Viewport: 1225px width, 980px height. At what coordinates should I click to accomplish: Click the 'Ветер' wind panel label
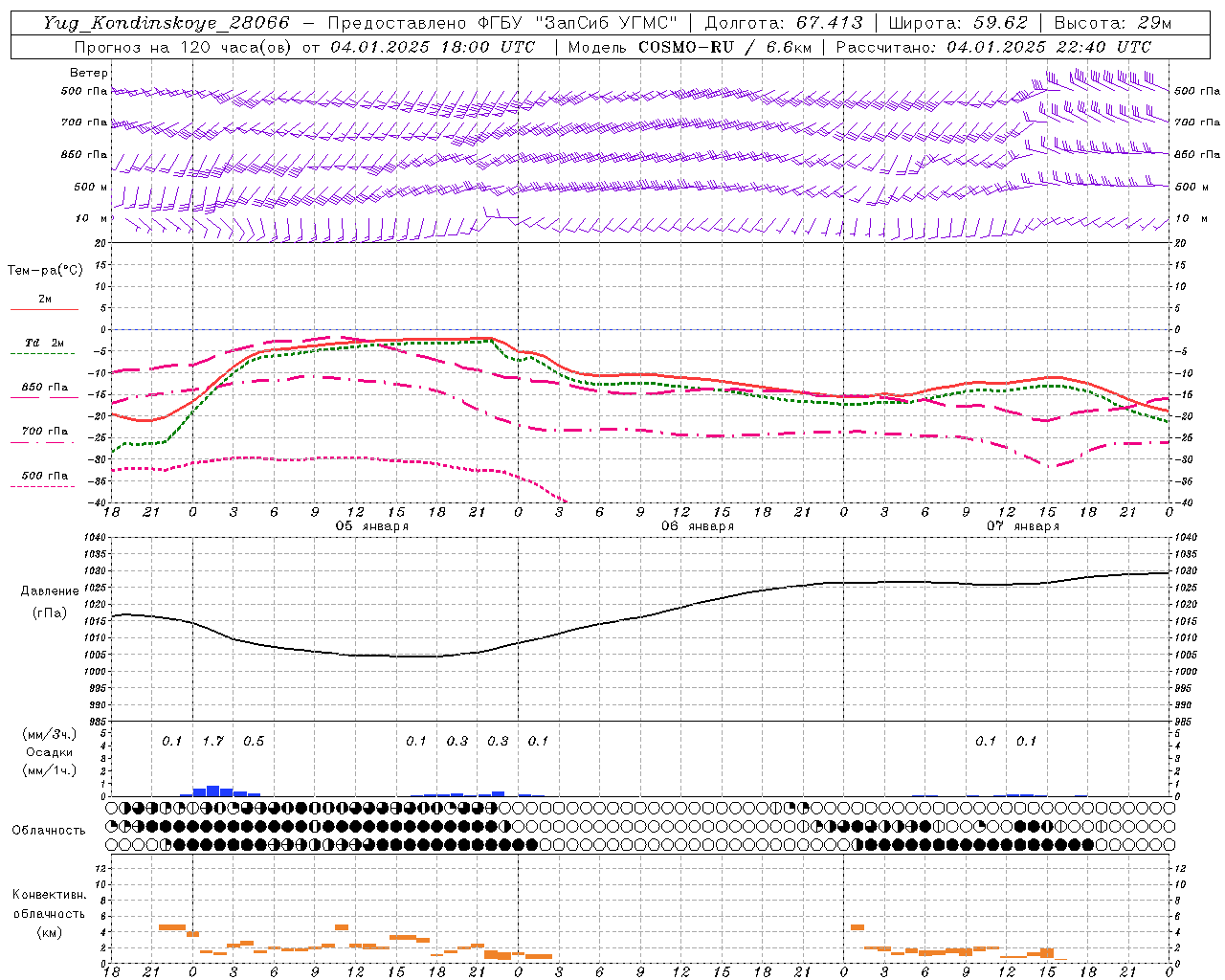click(88, 73)
